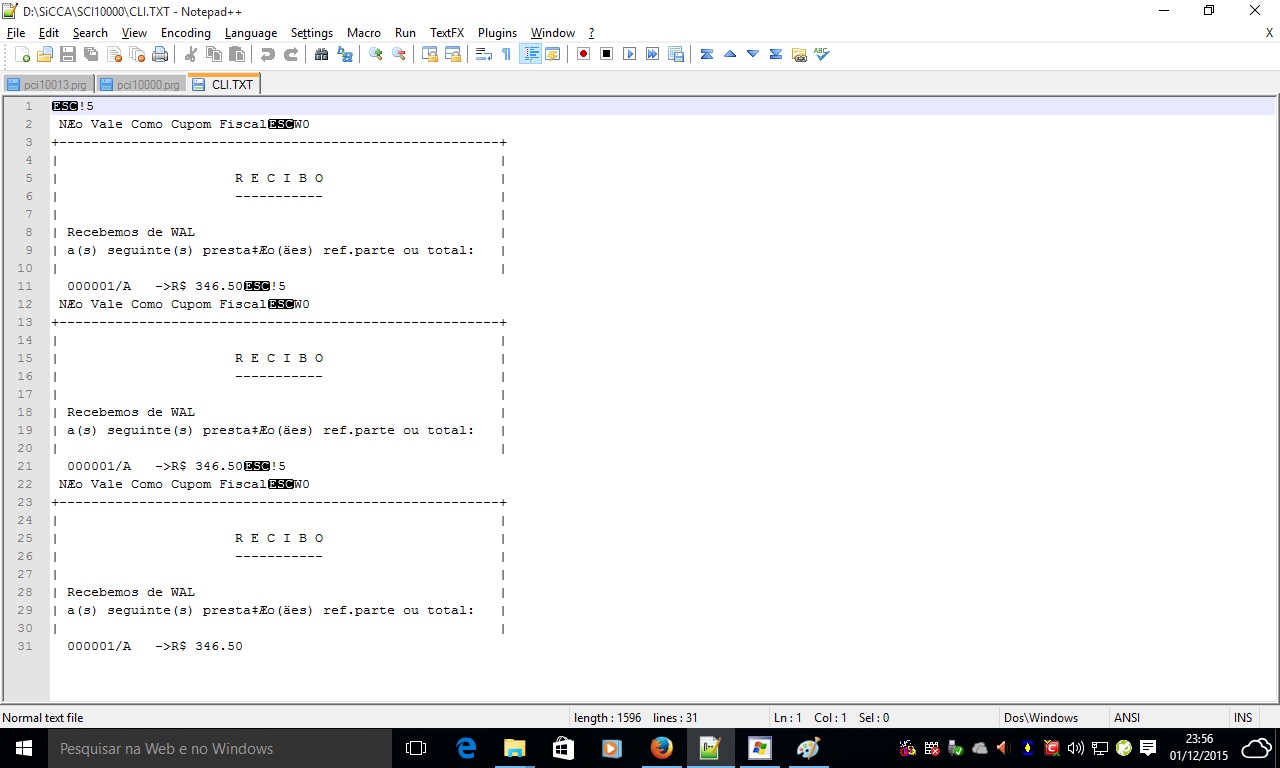
Task: Expand the Language menu
Action: point(250,33)
